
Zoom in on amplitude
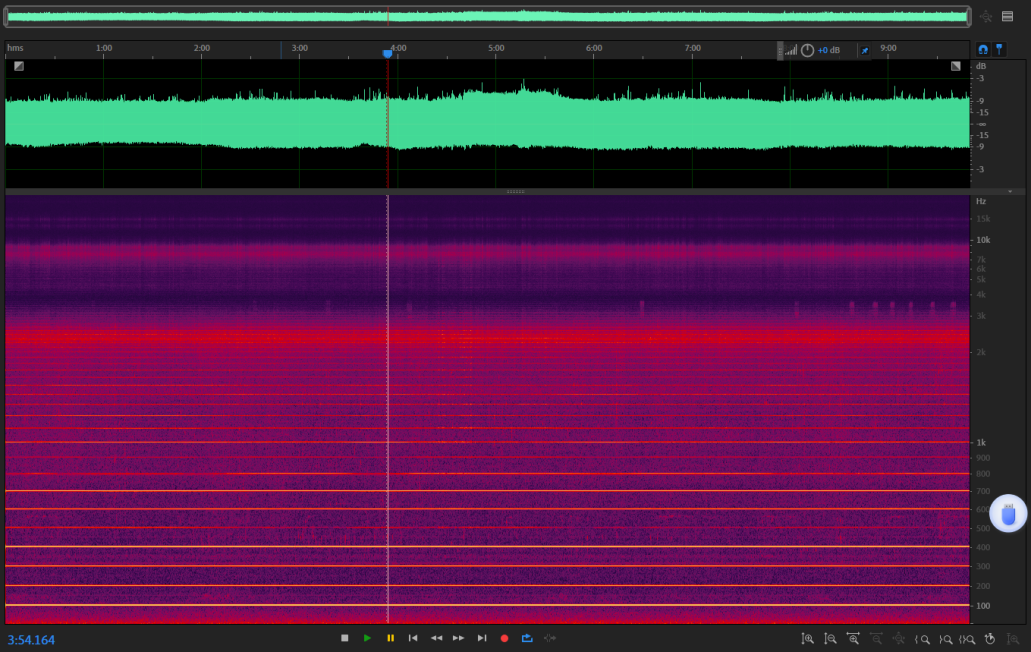tap(807, 639)
